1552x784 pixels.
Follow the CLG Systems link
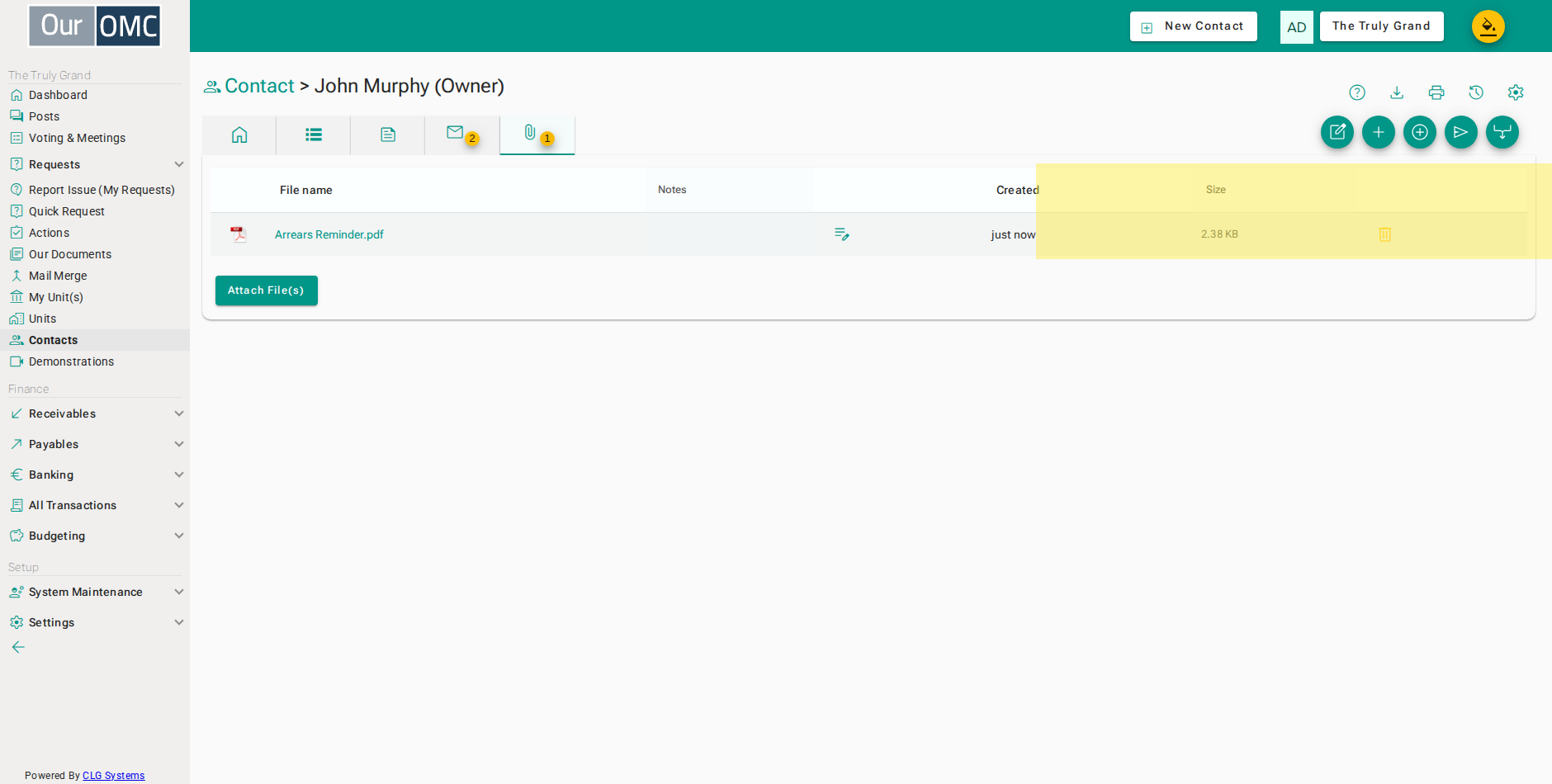click(x=114, y=776)
